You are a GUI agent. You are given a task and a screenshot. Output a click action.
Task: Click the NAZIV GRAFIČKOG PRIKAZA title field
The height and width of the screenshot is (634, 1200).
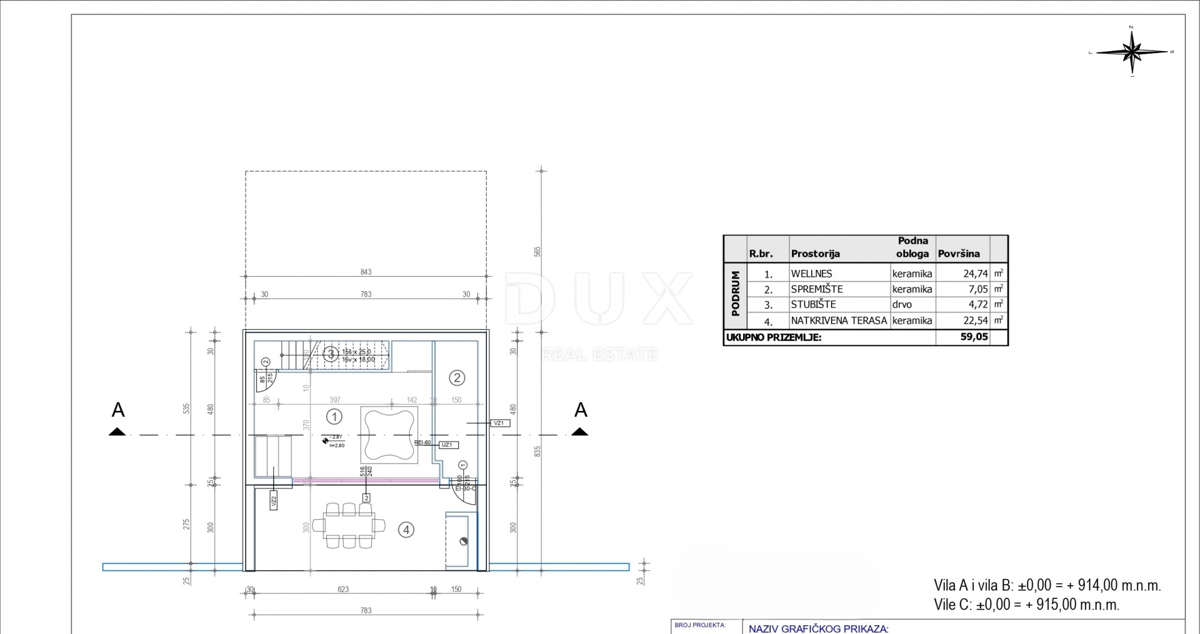tap(818, 629)
